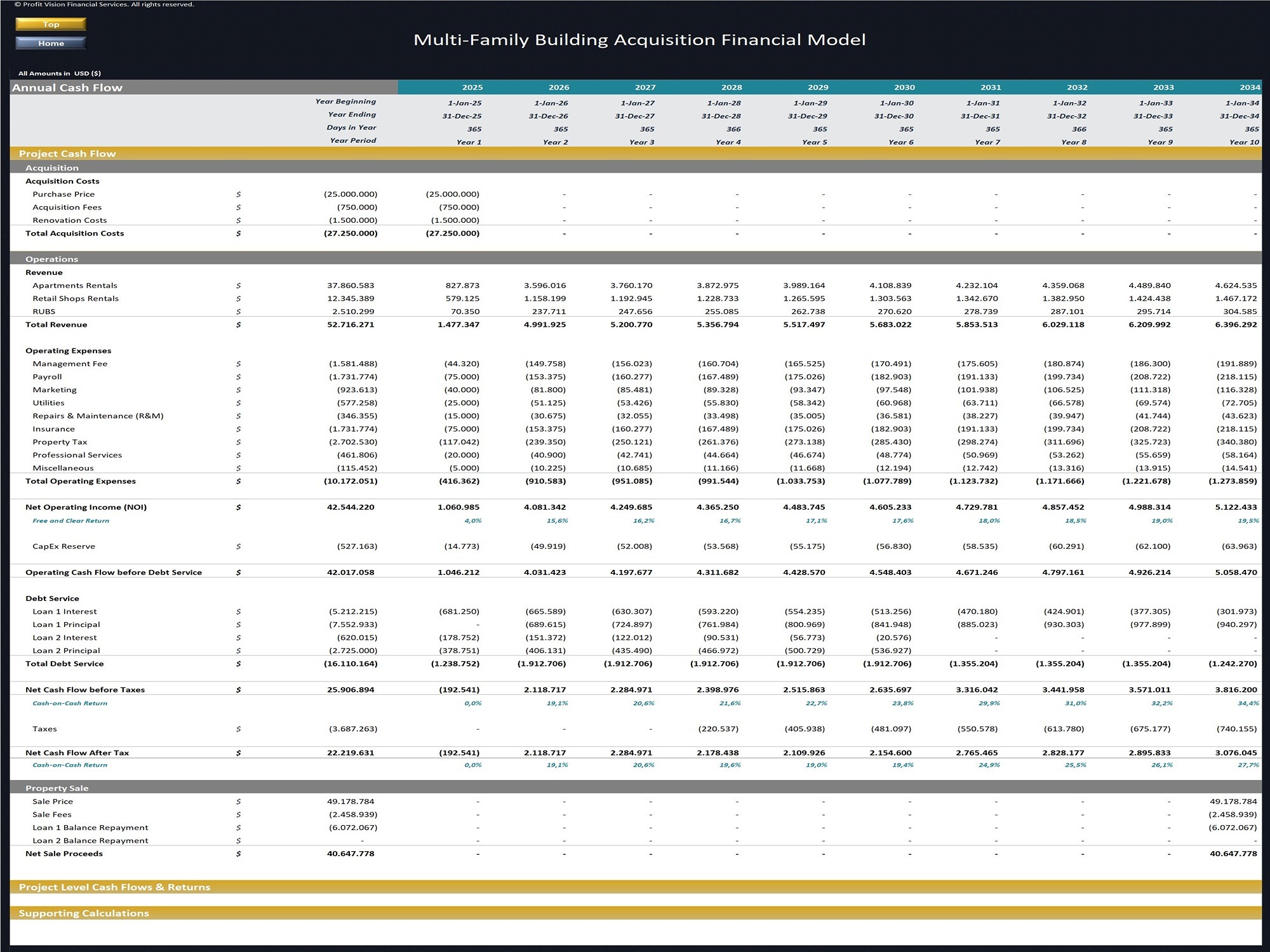
Task: Click the Home navigation button
Action: pos(51,43)
